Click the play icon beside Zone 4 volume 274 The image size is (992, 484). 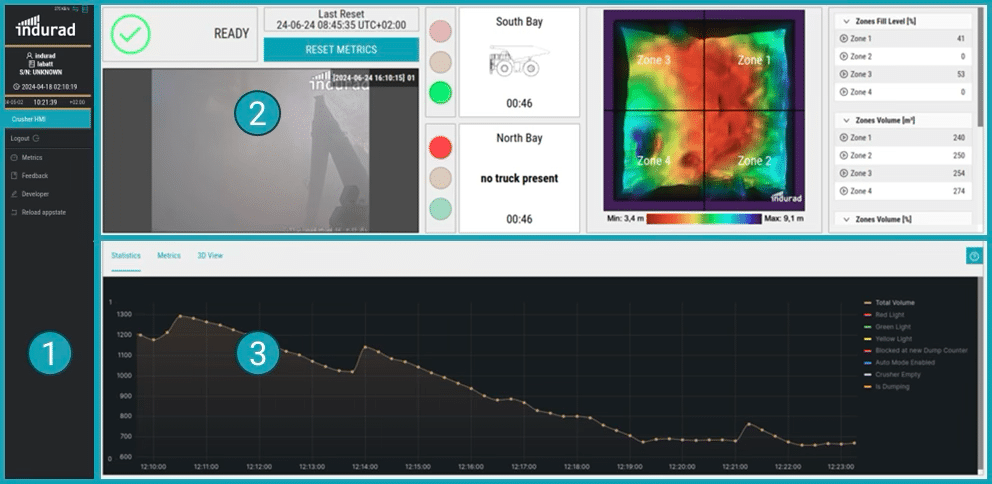(x=843, y=190)
